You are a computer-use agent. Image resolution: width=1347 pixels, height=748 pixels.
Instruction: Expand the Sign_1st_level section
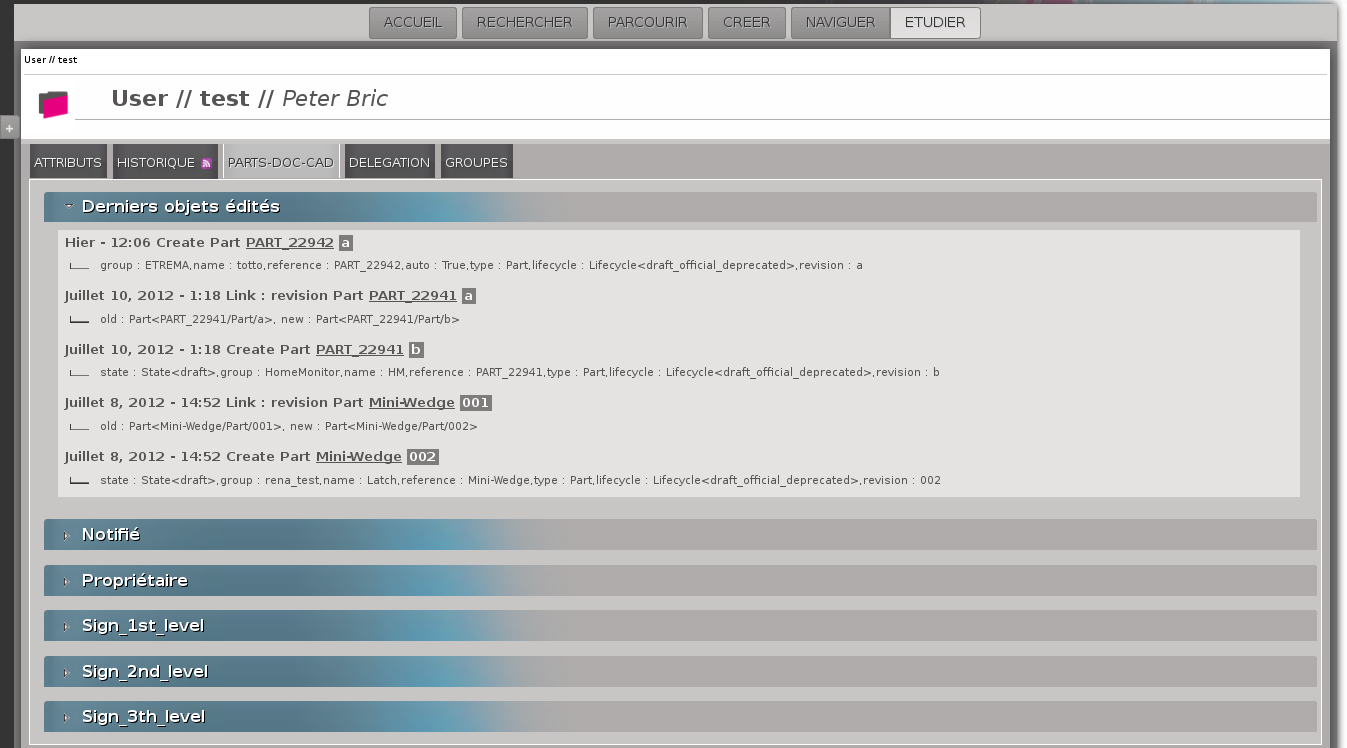pos(680,626)
